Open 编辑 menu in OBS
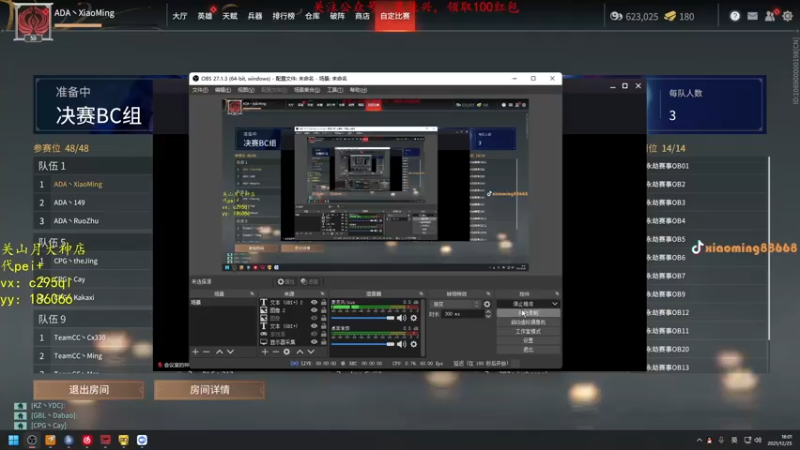 tap(222, 90)
